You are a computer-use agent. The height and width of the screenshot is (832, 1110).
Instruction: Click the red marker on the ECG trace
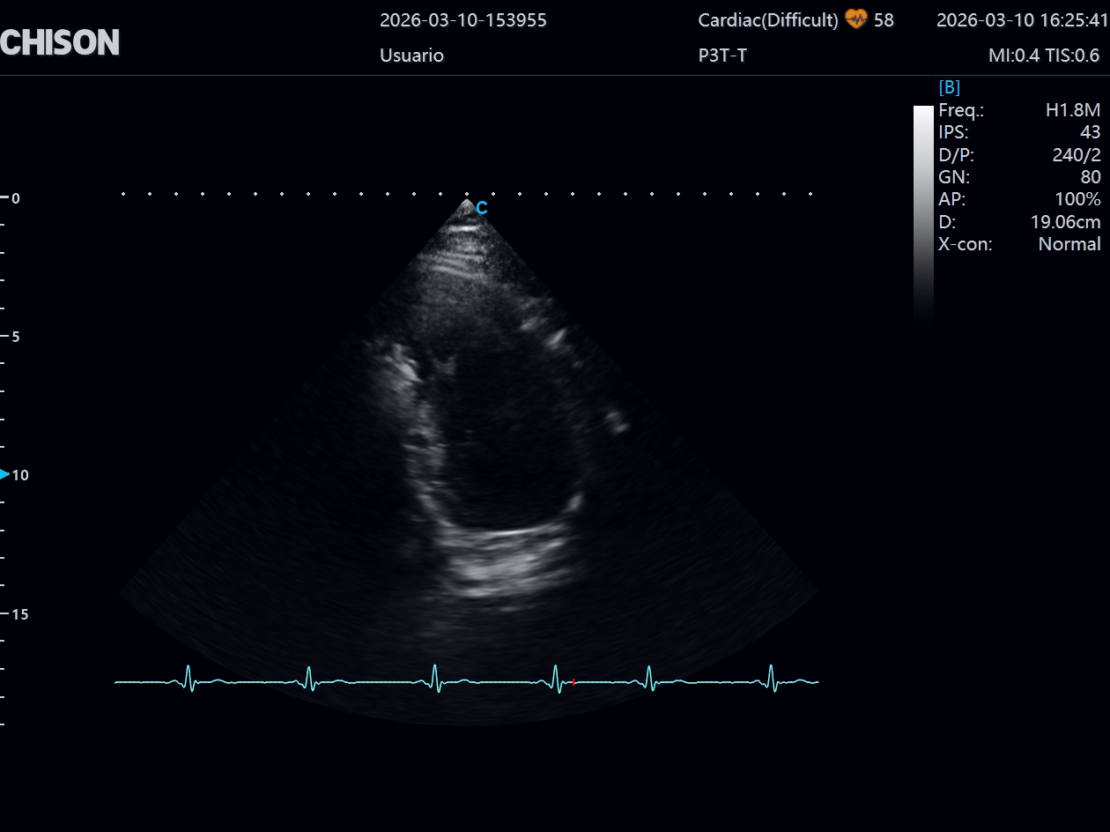(x=574, y=682)
